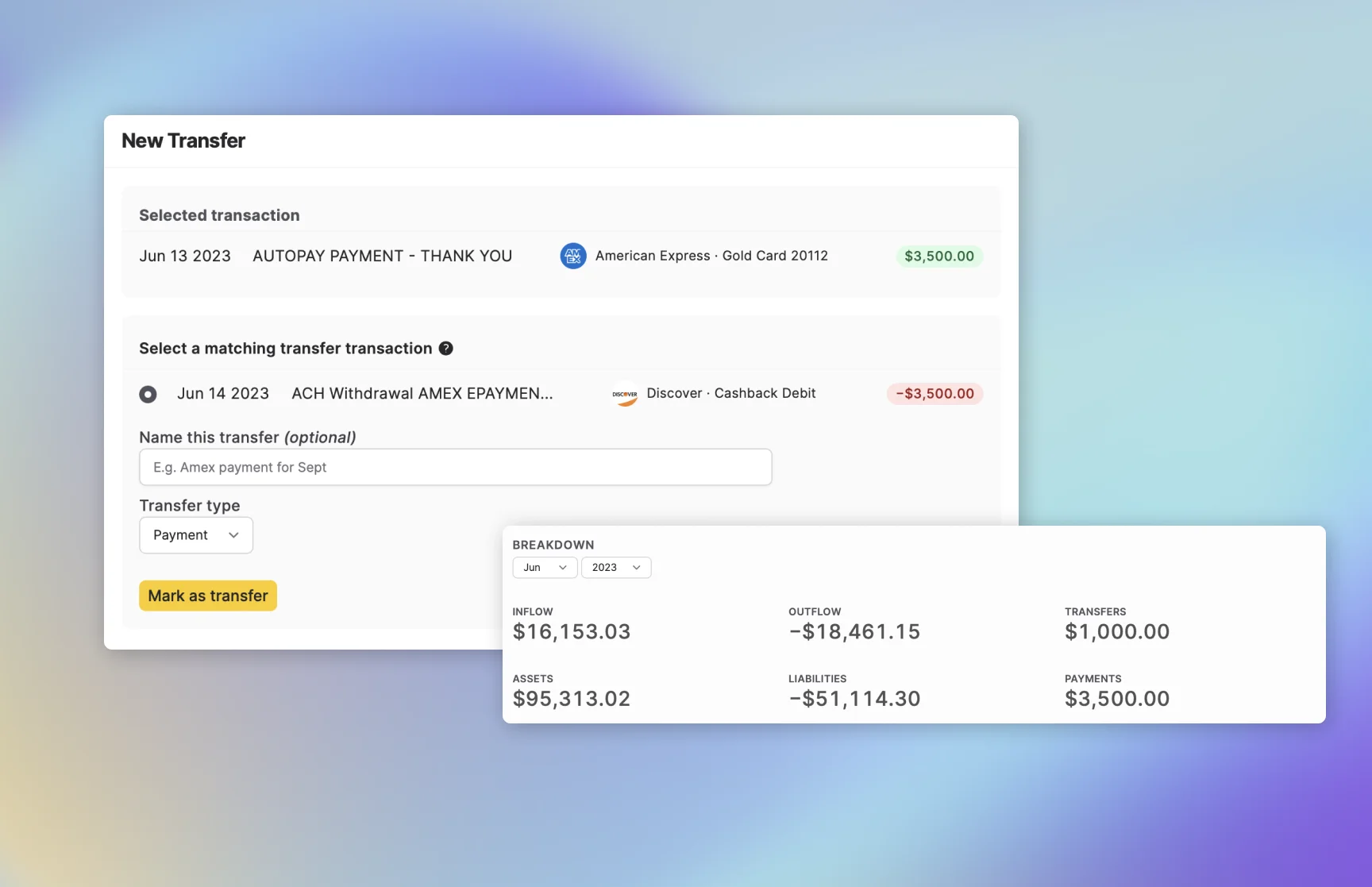
Task: Click the New Transfer panel title
Action: tap(183, 141)
